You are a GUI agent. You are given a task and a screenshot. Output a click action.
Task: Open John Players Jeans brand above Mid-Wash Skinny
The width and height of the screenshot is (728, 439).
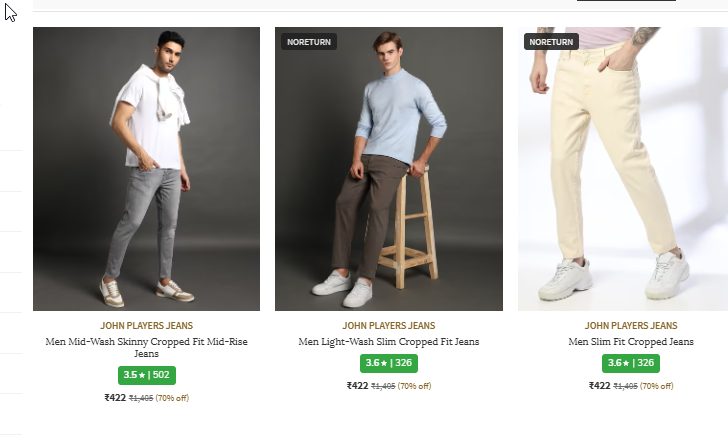[146, 326]
